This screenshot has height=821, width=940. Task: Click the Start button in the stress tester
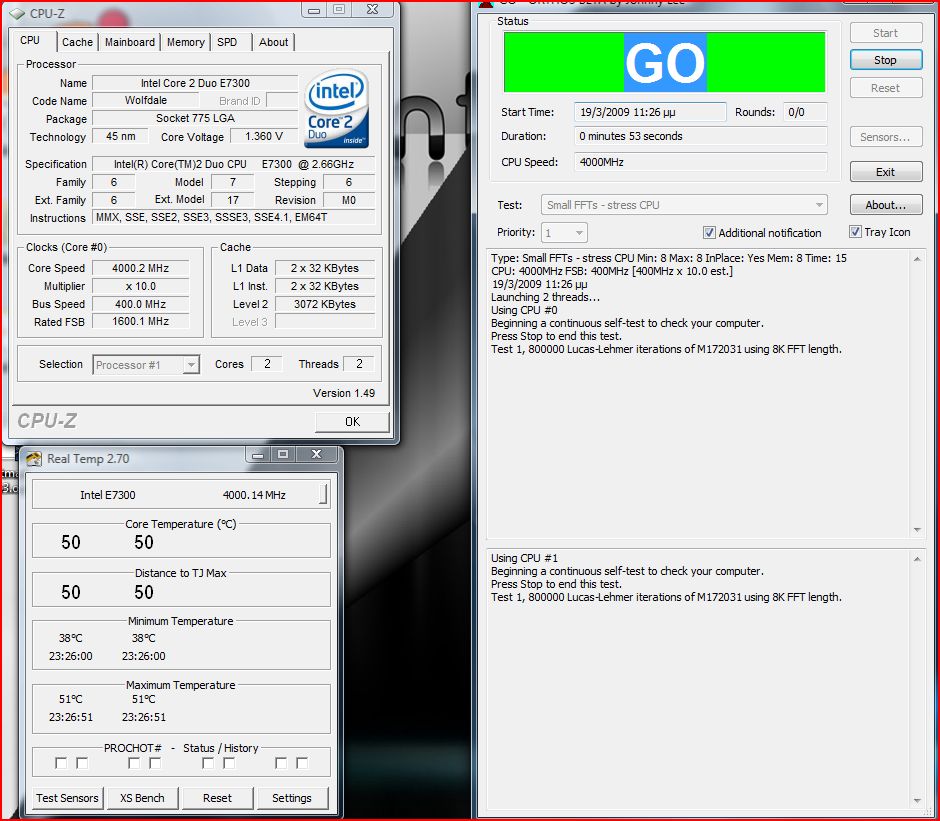coord(885,33)
